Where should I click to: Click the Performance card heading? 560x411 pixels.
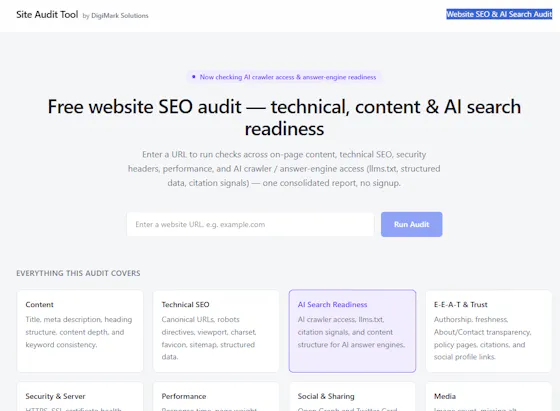tap(184, 396)
